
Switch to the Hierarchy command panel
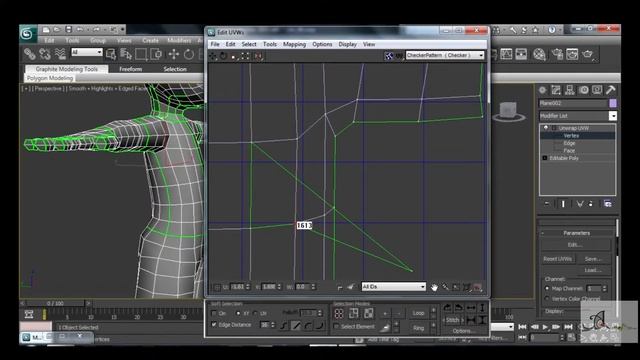pos(570,90)
